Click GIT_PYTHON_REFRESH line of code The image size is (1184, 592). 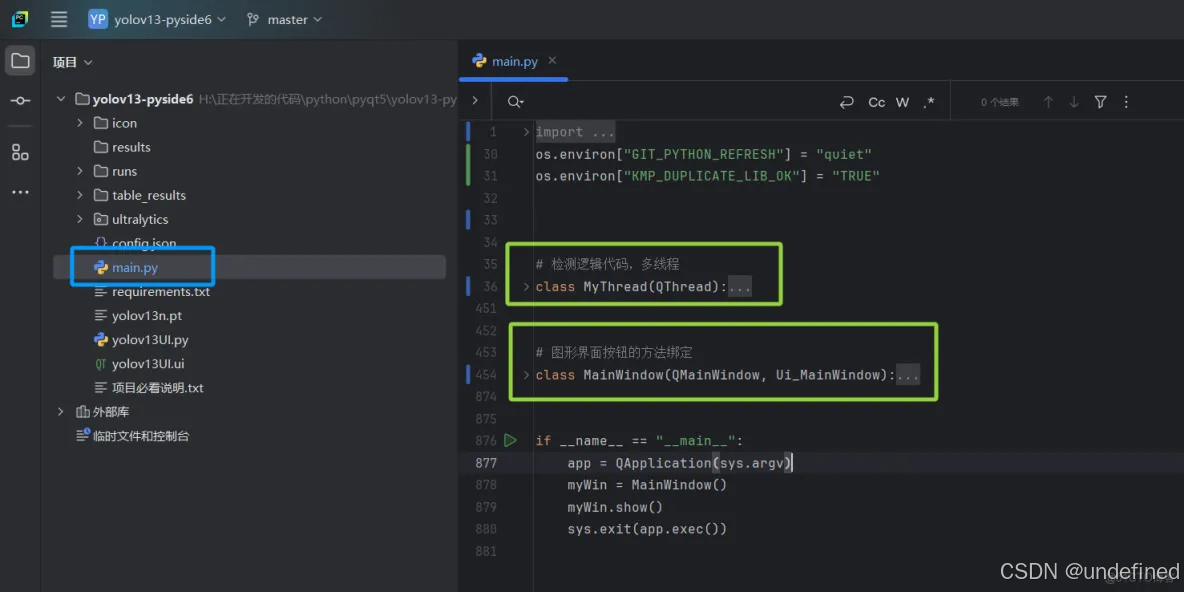[704, 154]
